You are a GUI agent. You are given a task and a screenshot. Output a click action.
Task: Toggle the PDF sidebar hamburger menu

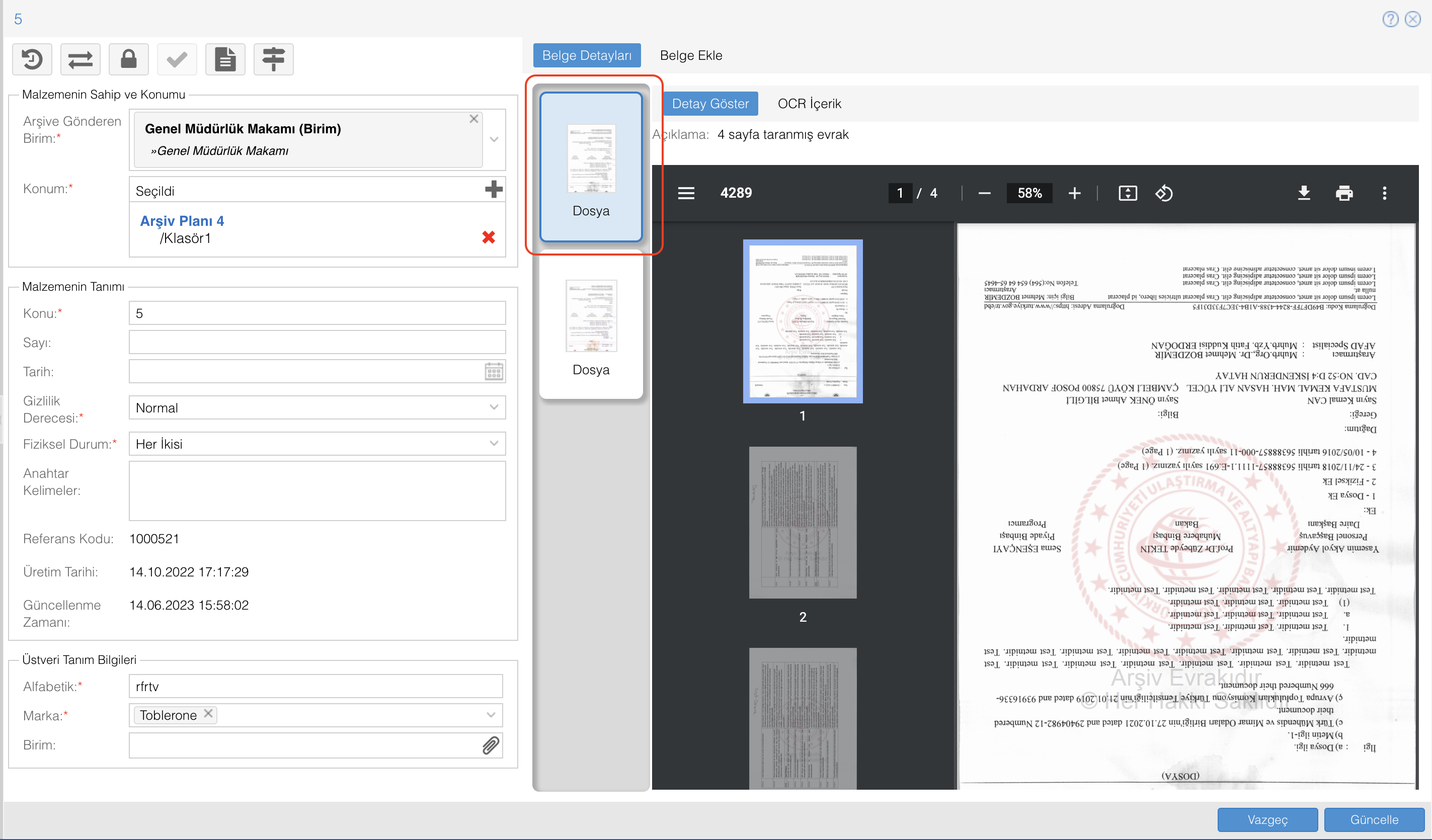(686, 193)
